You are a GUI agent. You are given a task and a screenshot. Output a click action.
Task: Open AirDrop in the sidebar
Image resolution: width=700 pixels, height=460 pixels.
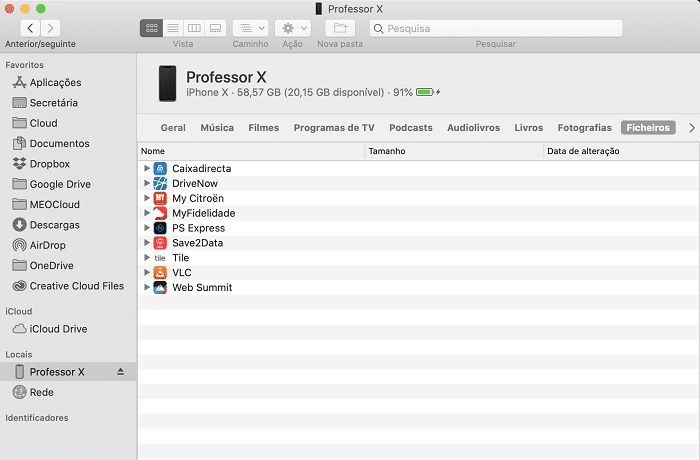pyautogui.click(x=39, y=245)
